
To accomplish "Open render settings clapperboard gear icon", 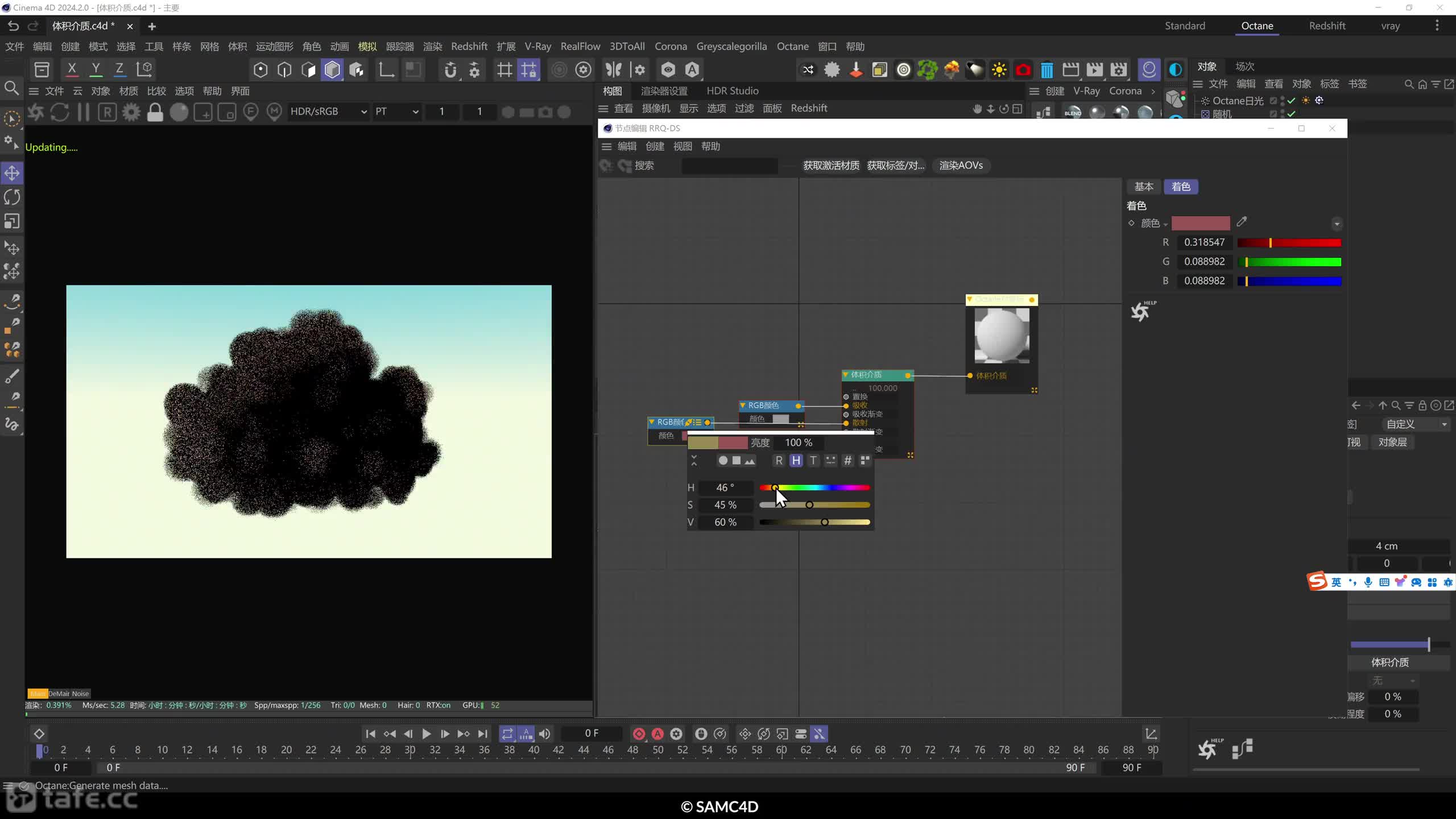I will [1119, 70].
